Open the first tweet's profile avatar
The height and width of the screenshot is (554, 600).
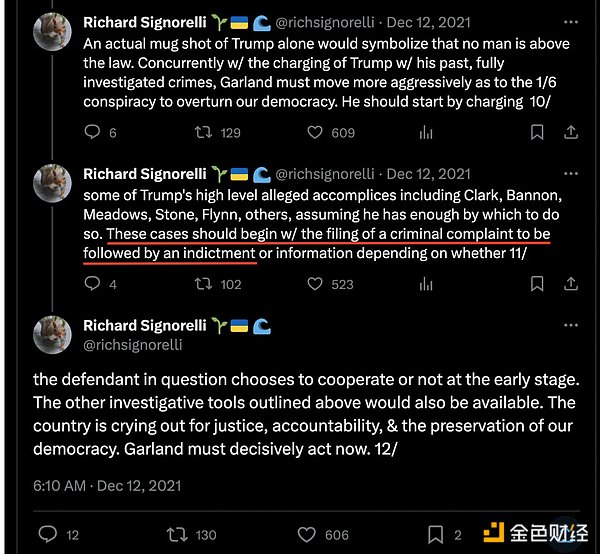pos(52,32)
